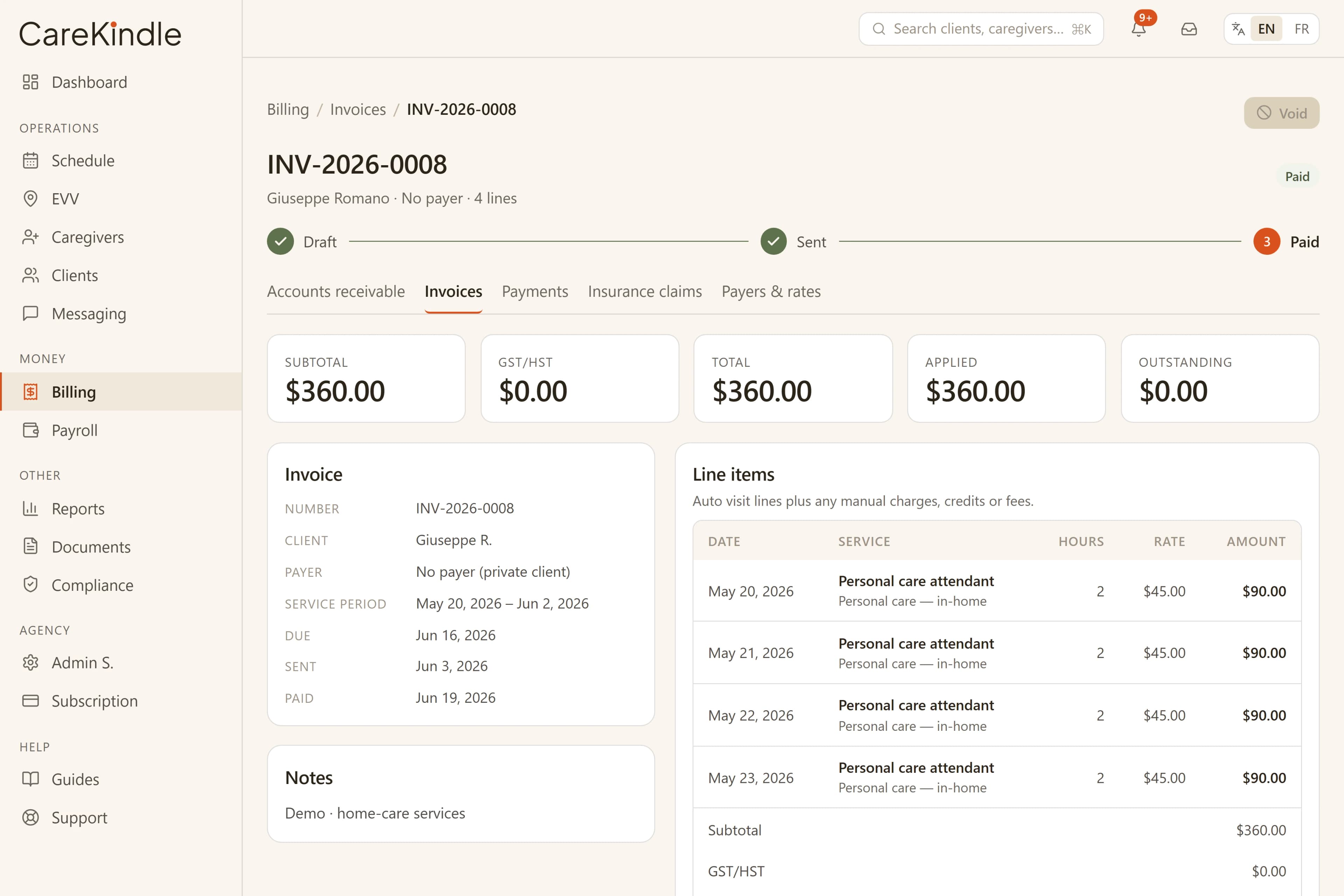Click 'No payer (private client)' value
The width and height of the screenshot is (1344, 896).
(492, 572)
